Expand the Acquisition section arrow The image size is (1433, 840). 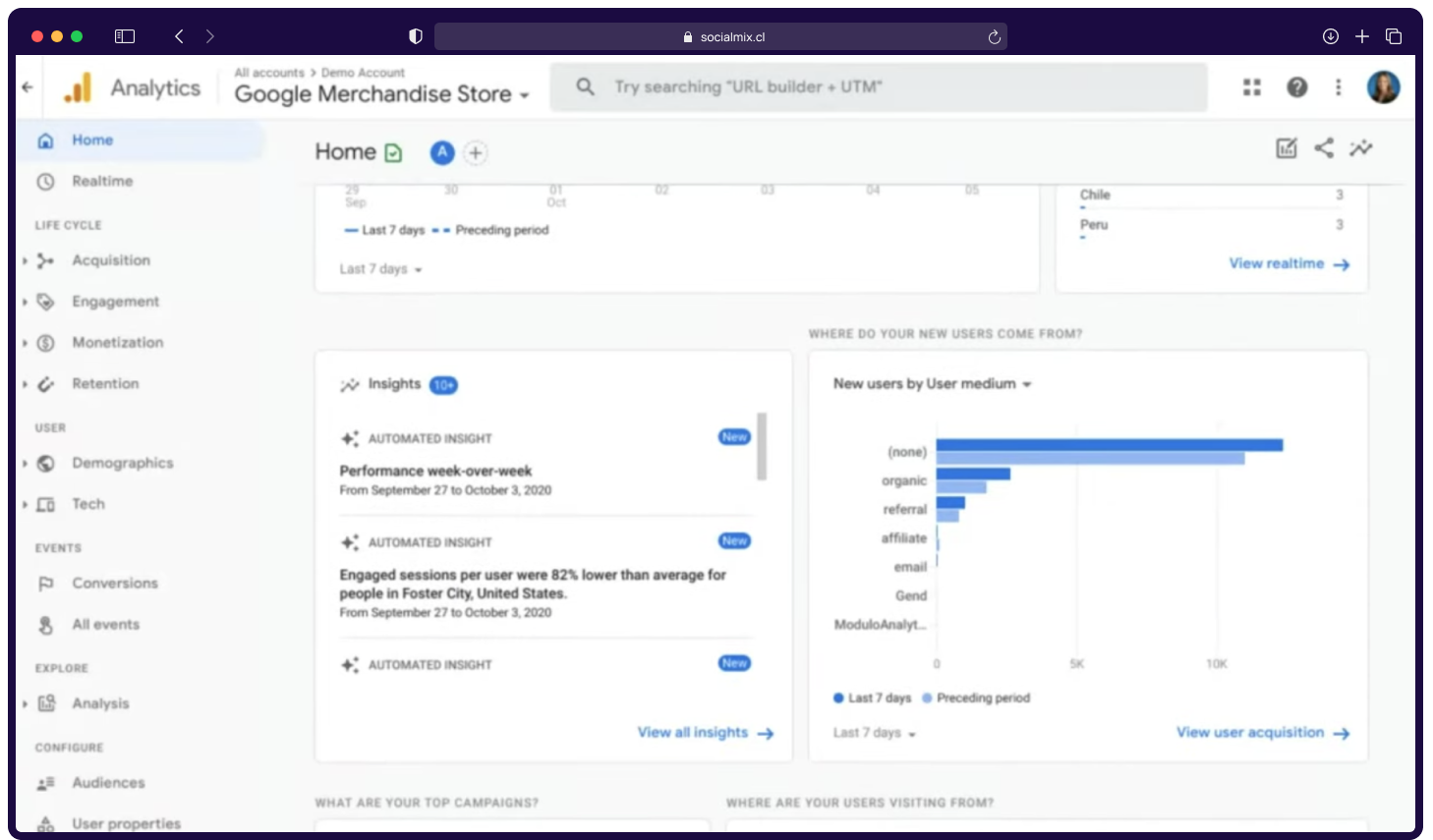pyautogui.click(x=25, y=260)
